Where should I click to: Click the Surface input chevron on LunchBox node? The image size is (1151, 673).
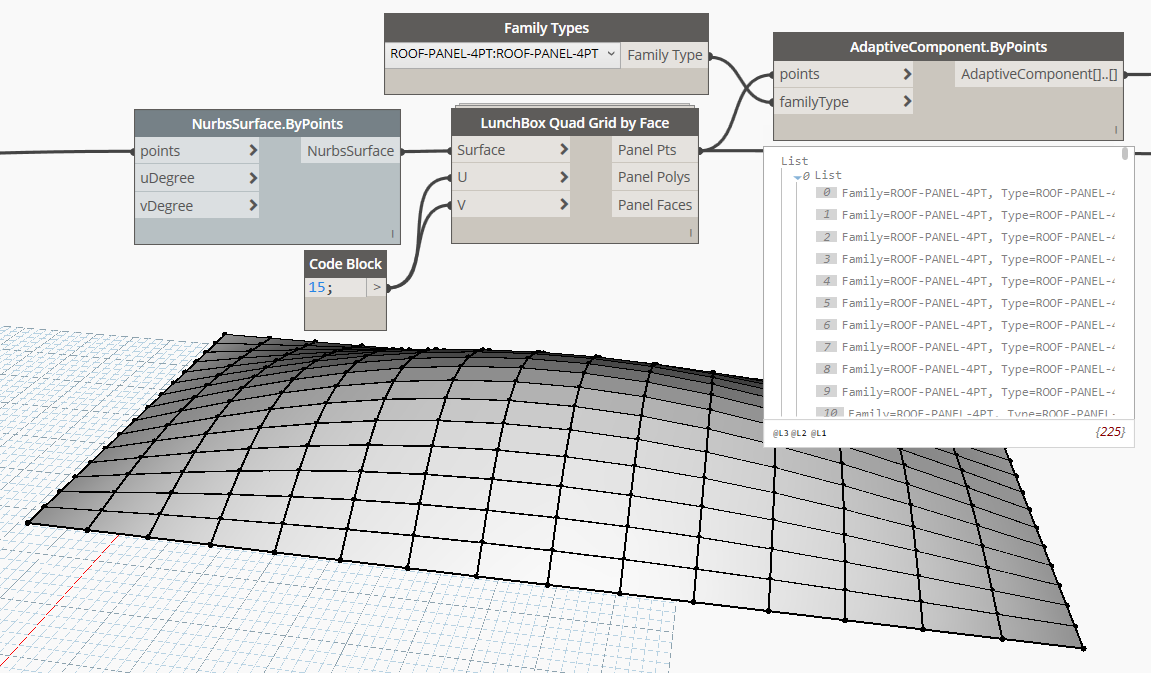tap(564, 150)
